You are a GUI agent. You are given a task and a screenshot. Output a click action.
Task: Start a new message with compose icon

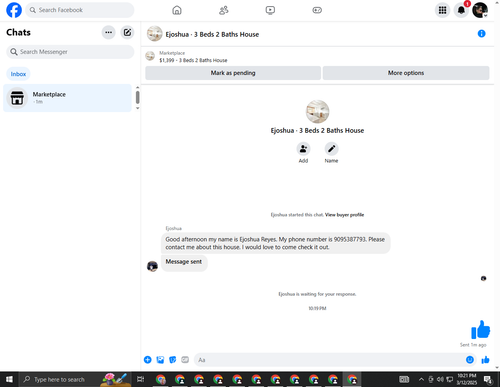pos(127,32)
